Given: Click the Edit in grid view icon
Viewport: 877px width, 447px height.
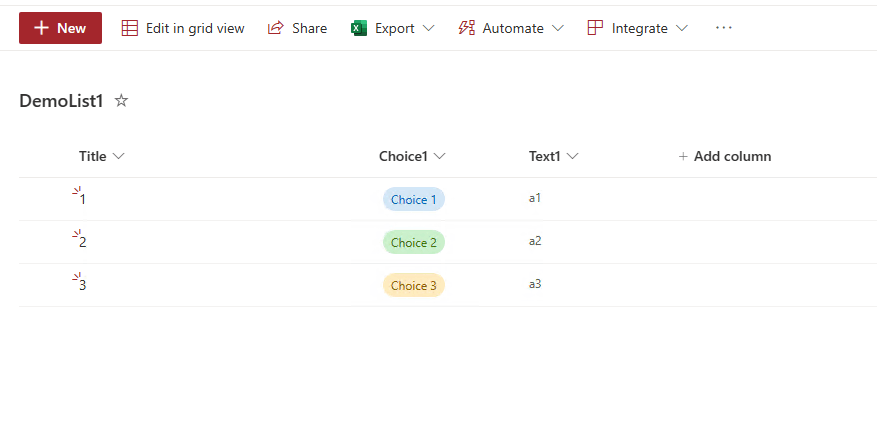Looking at the screenshot, I should (x=130, y=28).
